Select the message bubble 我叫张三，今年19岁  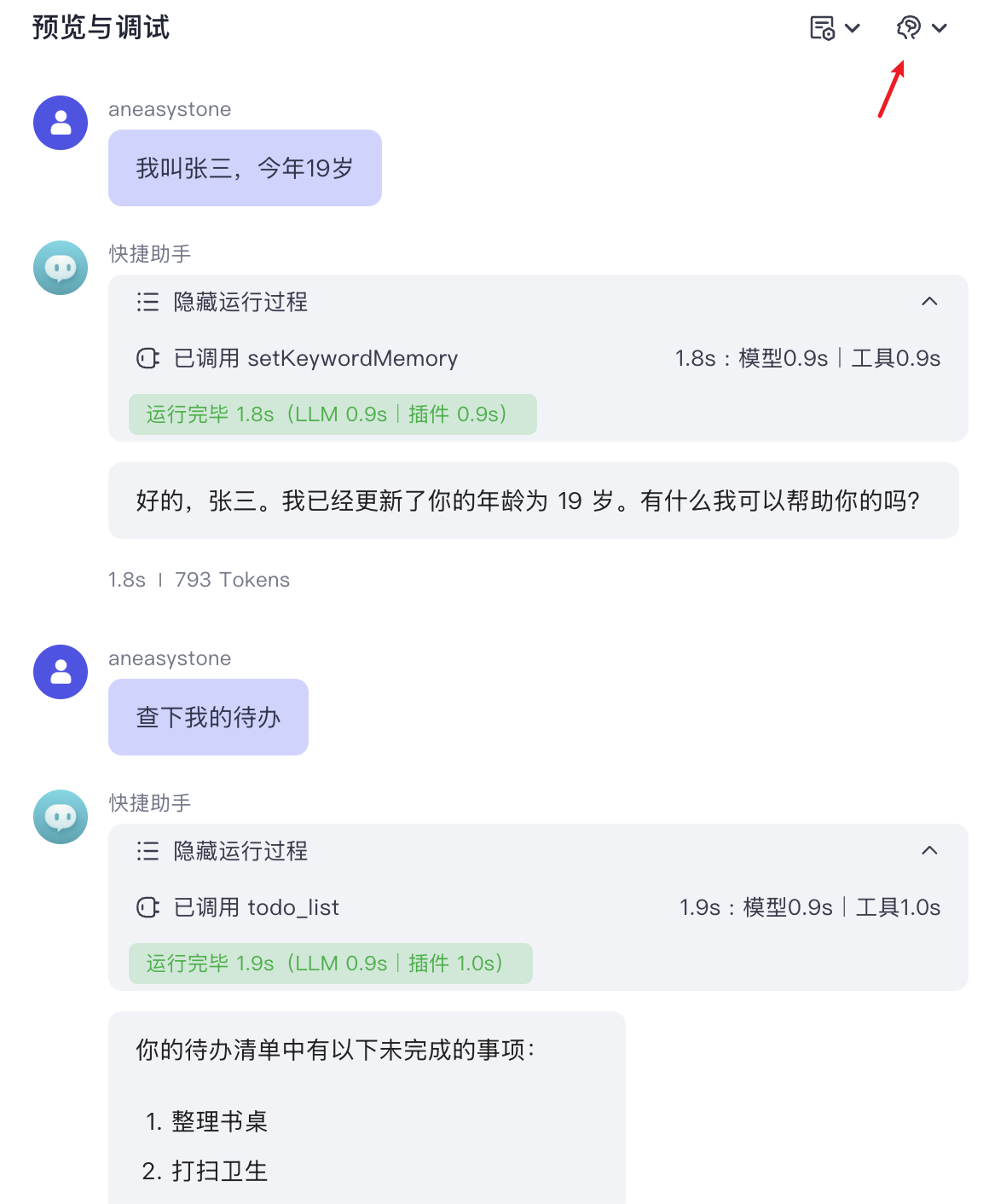(245, 168)
